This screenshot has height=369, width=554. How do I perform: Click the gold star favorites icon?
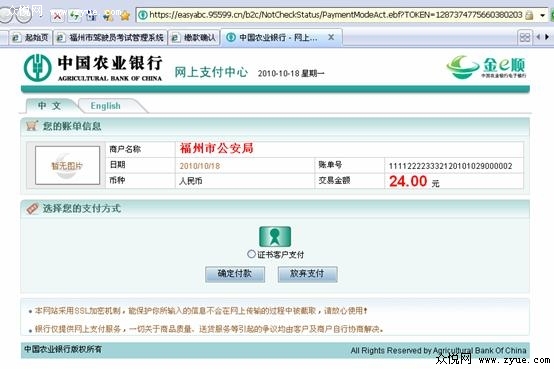click(x=124, y=16)
